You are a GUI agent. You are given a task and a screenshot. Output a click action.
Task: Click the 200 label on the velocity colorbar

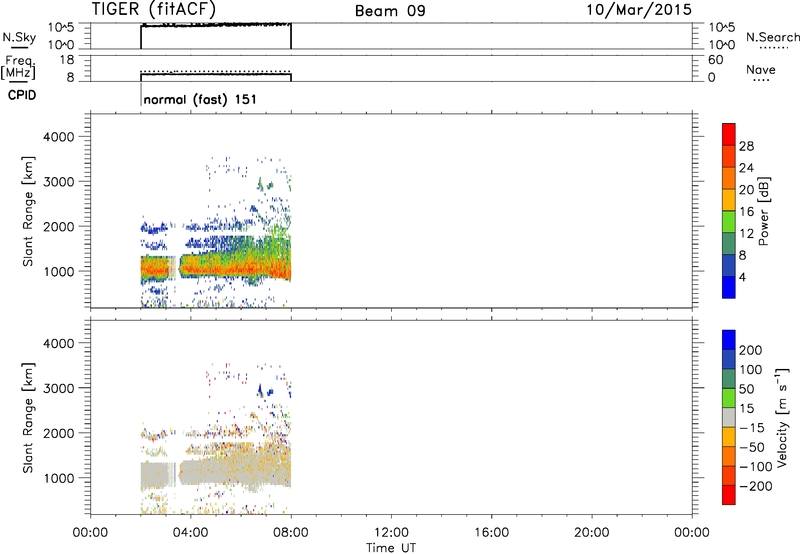(751, 350)
